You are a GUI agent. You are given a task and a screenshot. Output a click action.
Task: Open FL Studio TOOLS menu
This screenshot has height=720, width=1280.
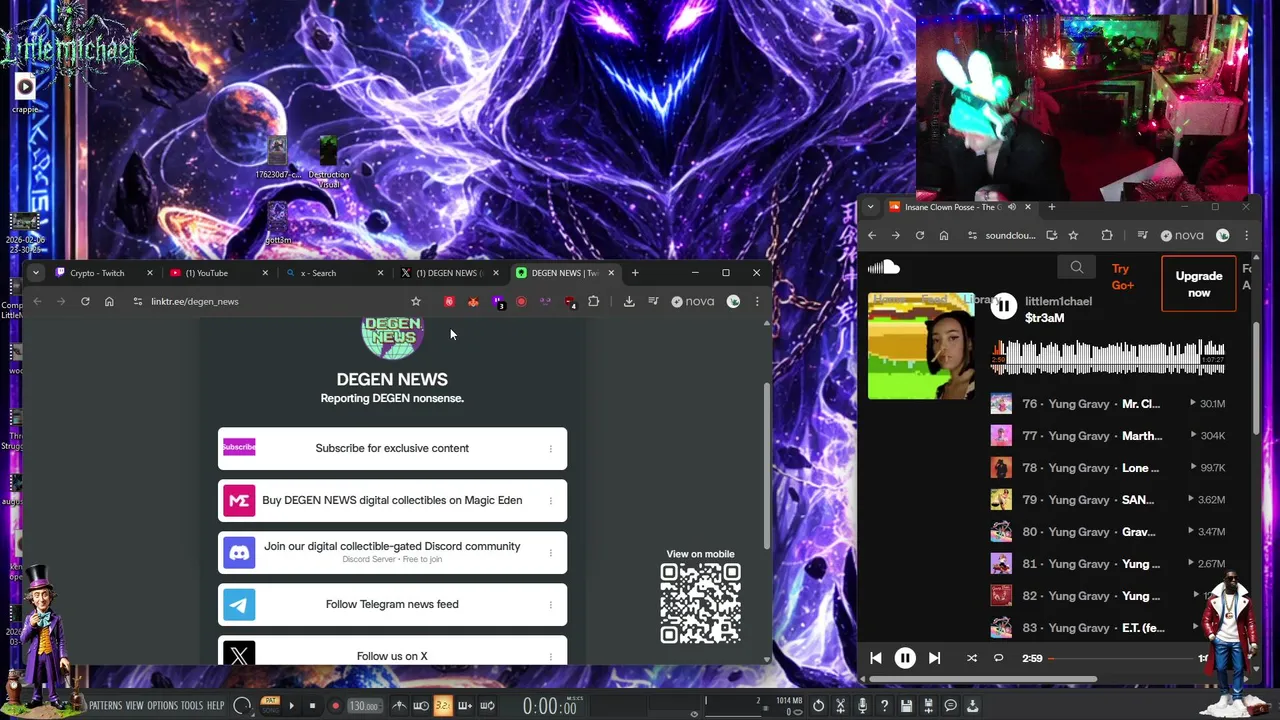tap(191, 706)
